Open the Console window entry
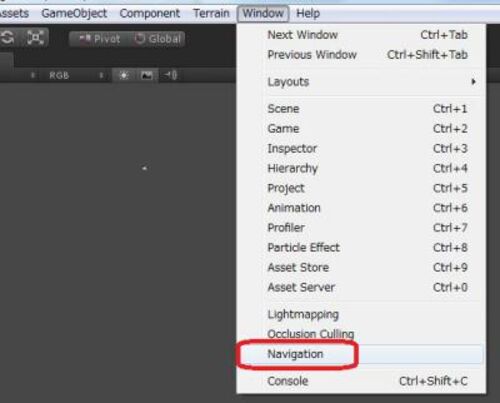The height and width of the screenshot is (403, 500). pos(361,381)
